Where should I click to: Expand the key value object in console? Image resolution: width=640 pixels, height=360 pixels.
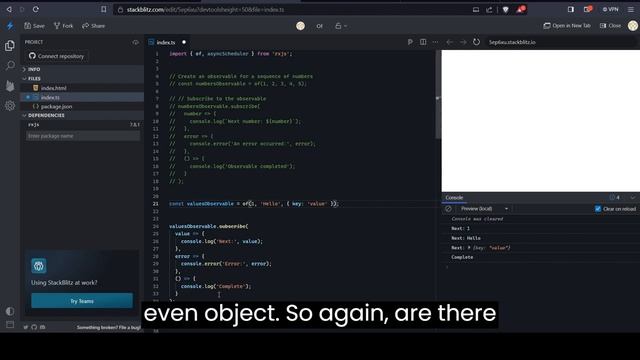tap(469, 248)
